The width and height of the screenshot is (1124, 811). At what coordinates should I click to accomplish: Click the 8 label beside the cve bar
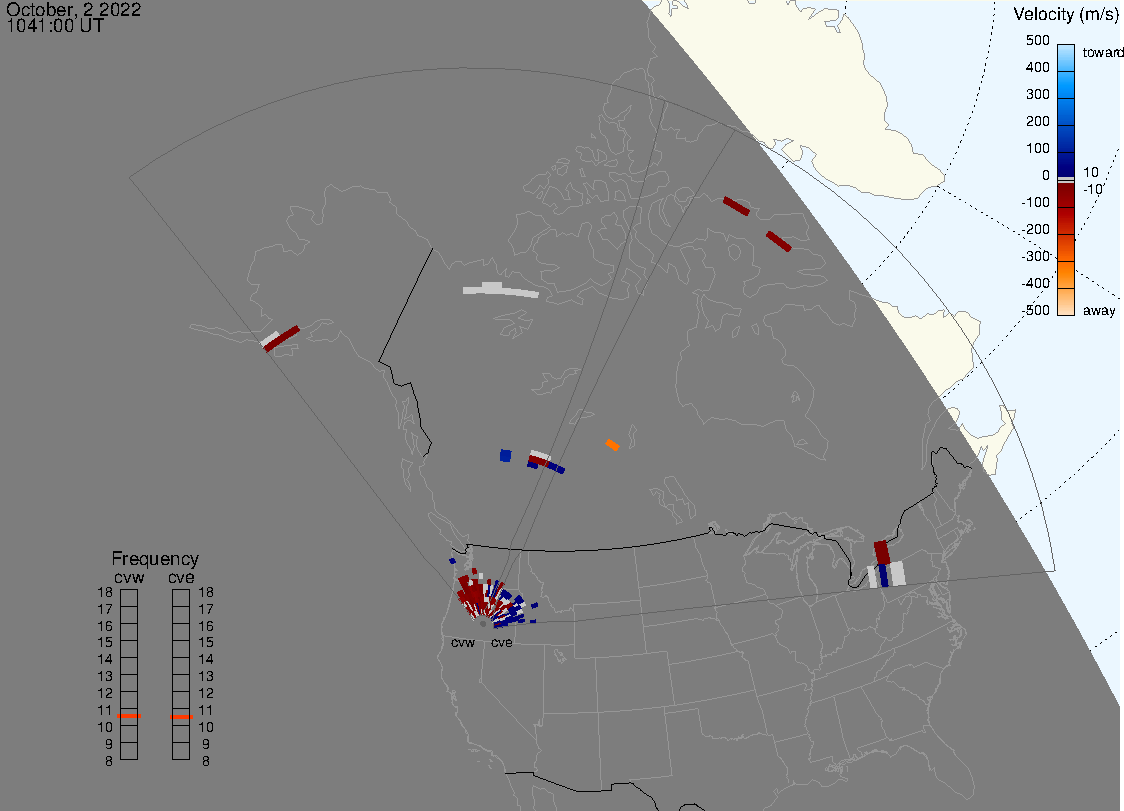[x=206, y=762]
